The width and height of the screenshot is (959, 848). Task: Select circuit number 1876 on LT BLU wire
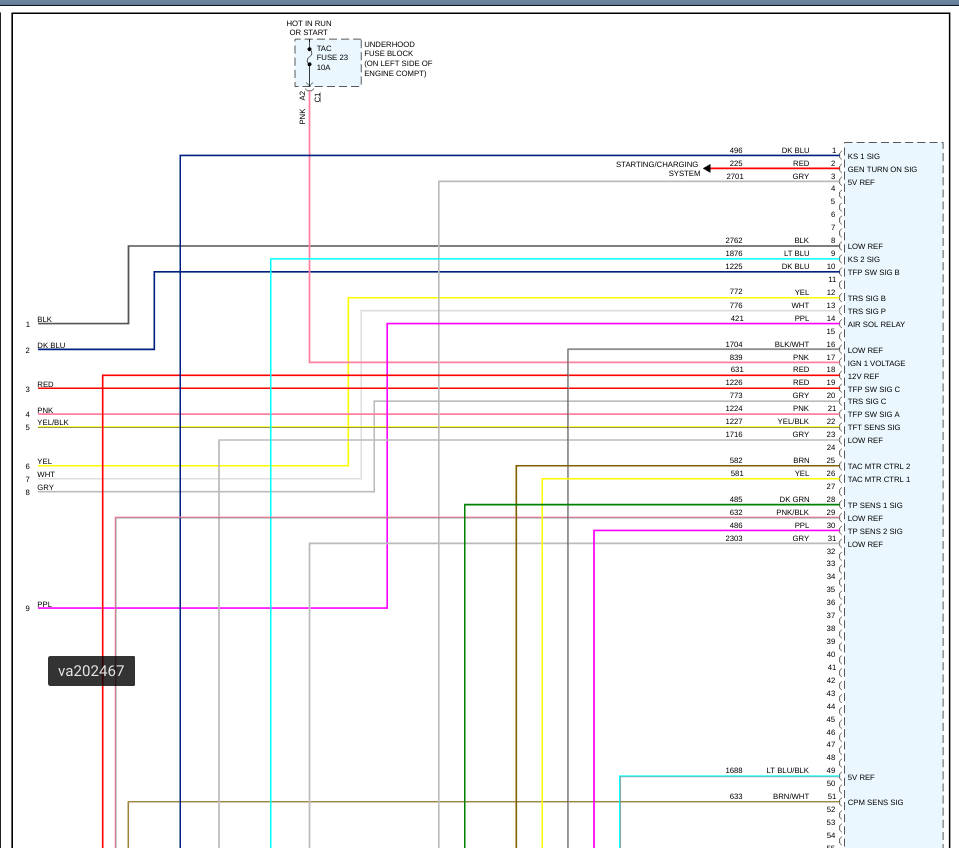(734, 253)
